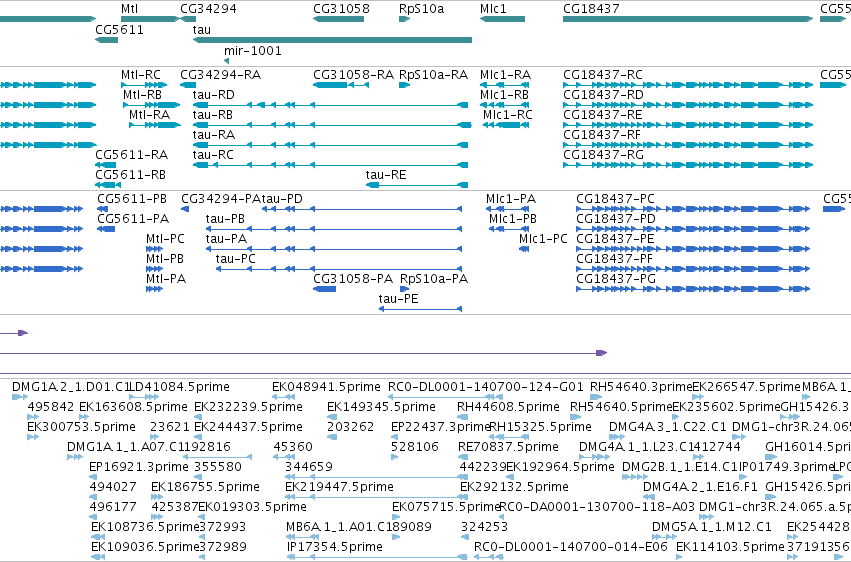The height and width of the screenshot is (562, 851).
Task: Select the tau-PC protein feature
Action: pos(339,269)
